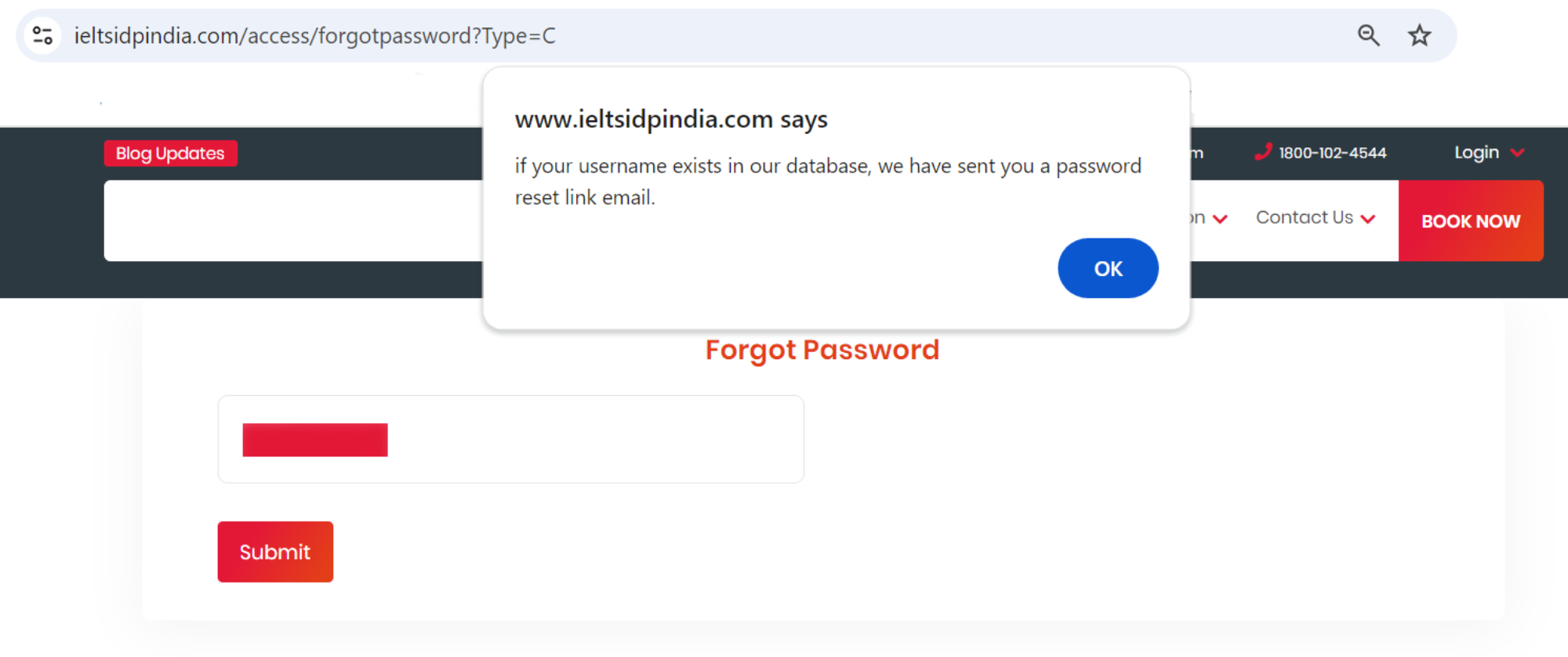The width and height of the screenshot is (1568, 657).
Task: Click the red Submit button
Action: pyautogui.click(x=275, y=552)
